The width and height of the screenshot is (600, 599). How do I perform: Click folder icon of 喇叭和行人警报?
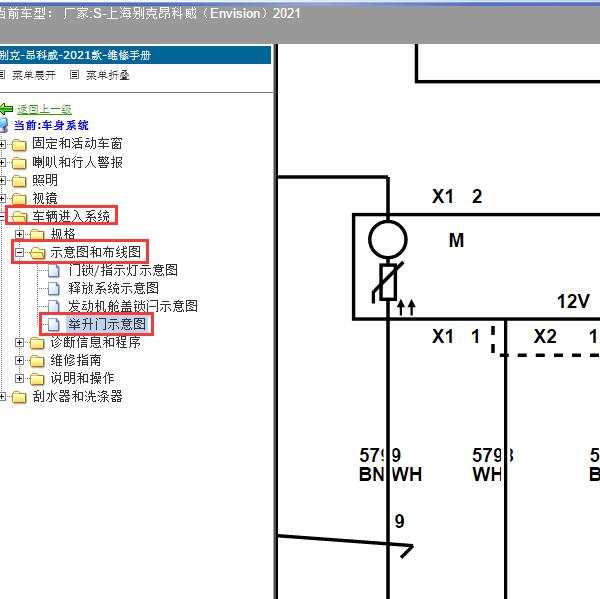coord(19,163)
